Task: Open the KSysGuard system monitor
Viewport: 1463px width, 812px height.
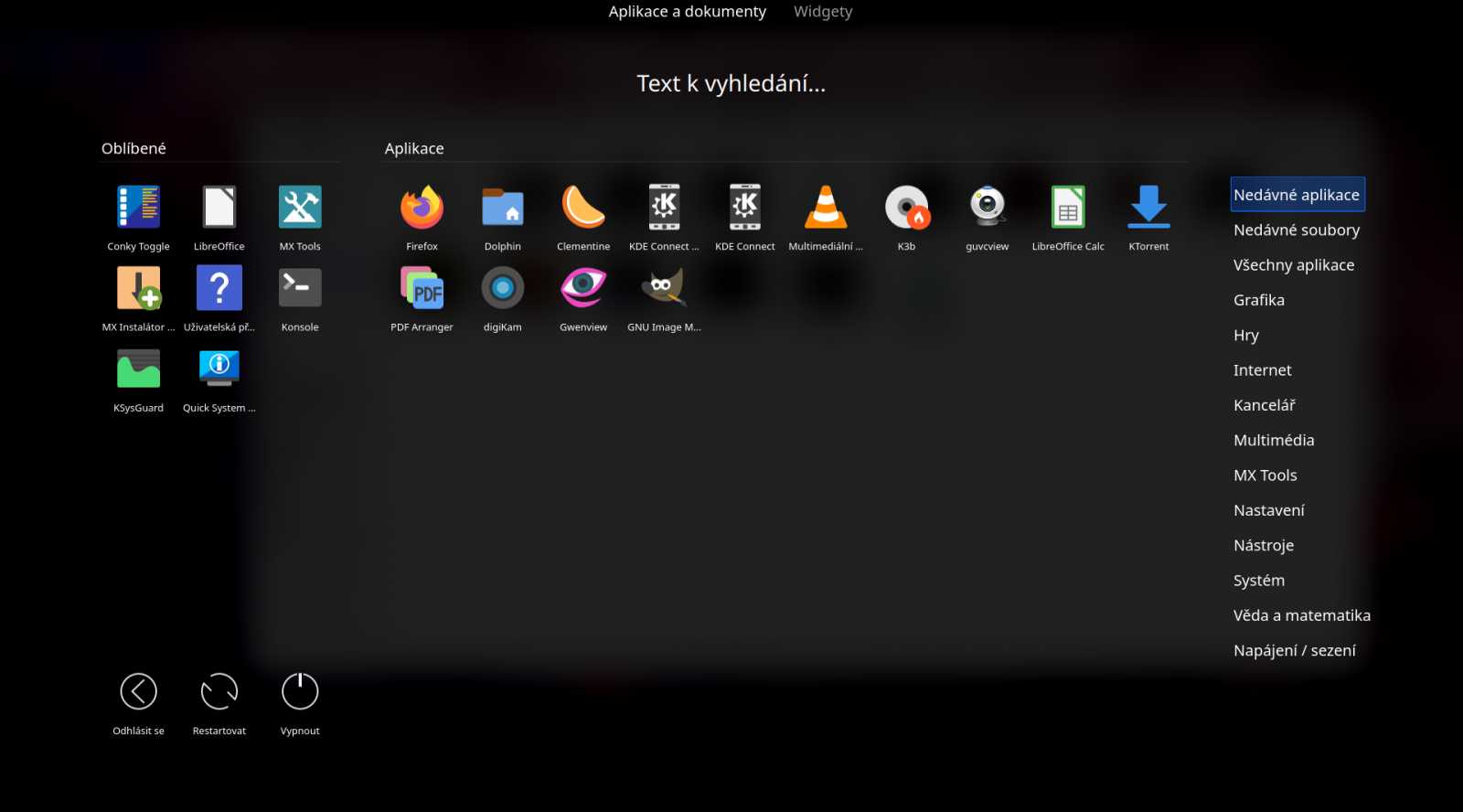Action: tap(138, 379)
